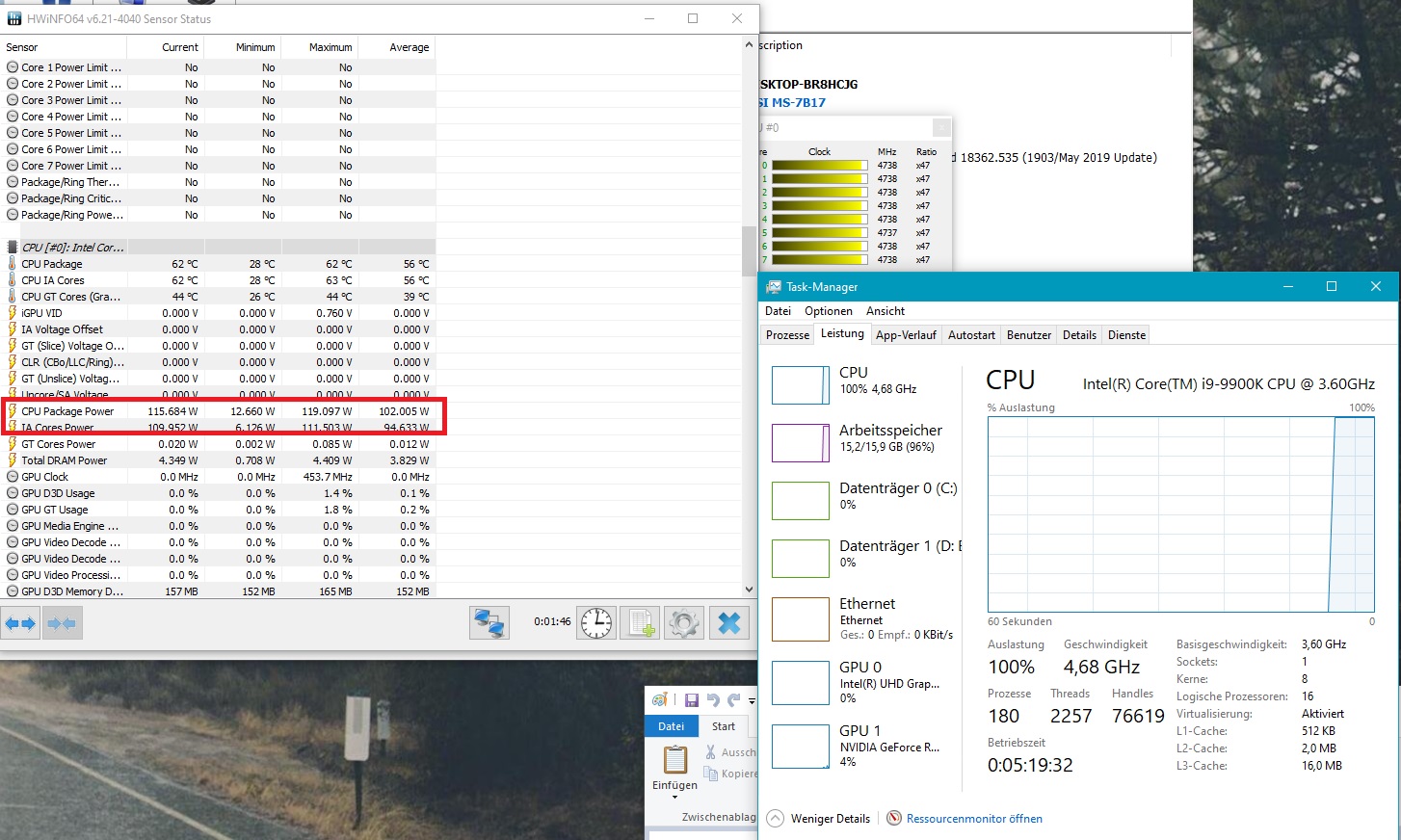Click the Einfügen clipboard icon in Paint
This screenshot has width=1401, height=840.
[674, 760]
